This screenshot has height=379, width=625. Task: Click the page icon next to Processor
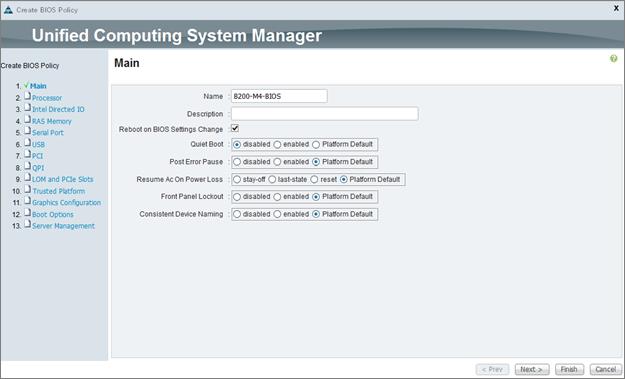coord(27,96)
